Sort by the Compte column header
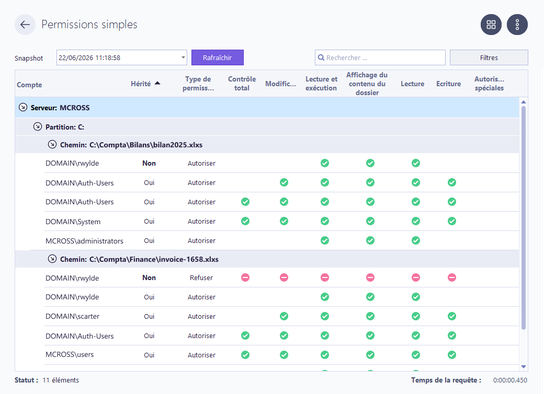 [29, 85]
